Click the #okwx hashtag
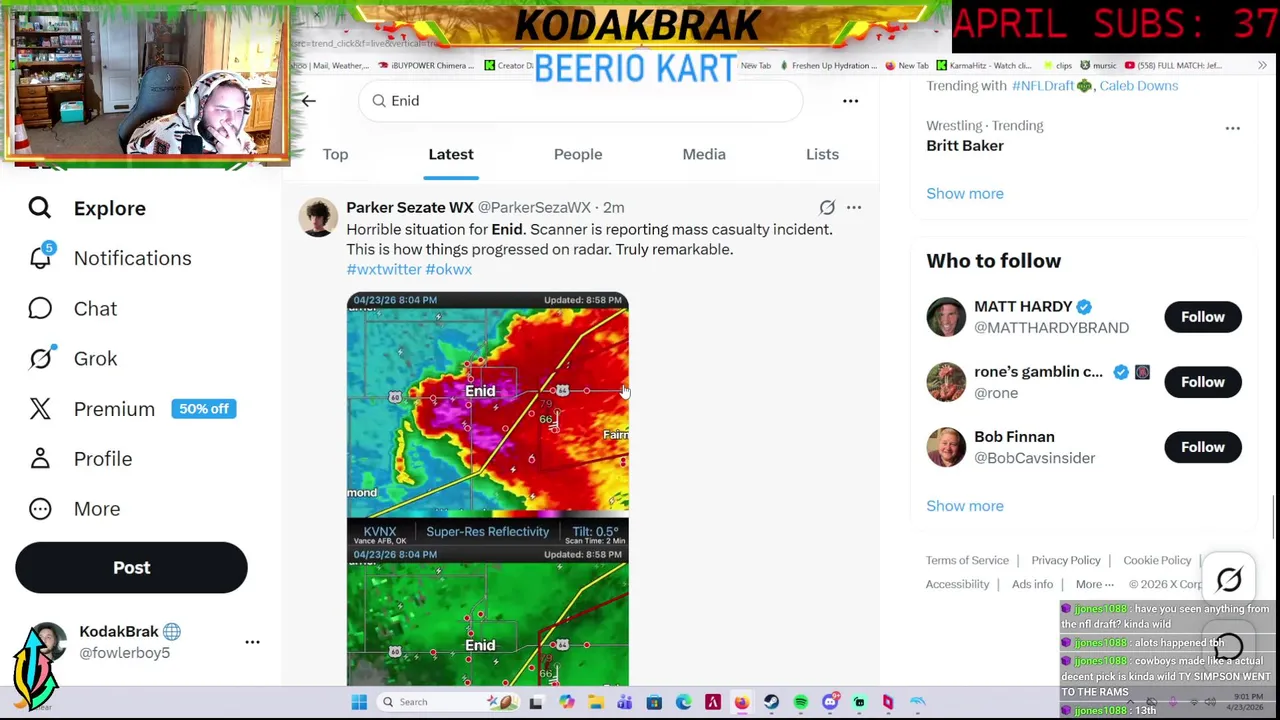The width and height of the screenshot is (1280, 720). pyautogui.click(x=448, y=269)
